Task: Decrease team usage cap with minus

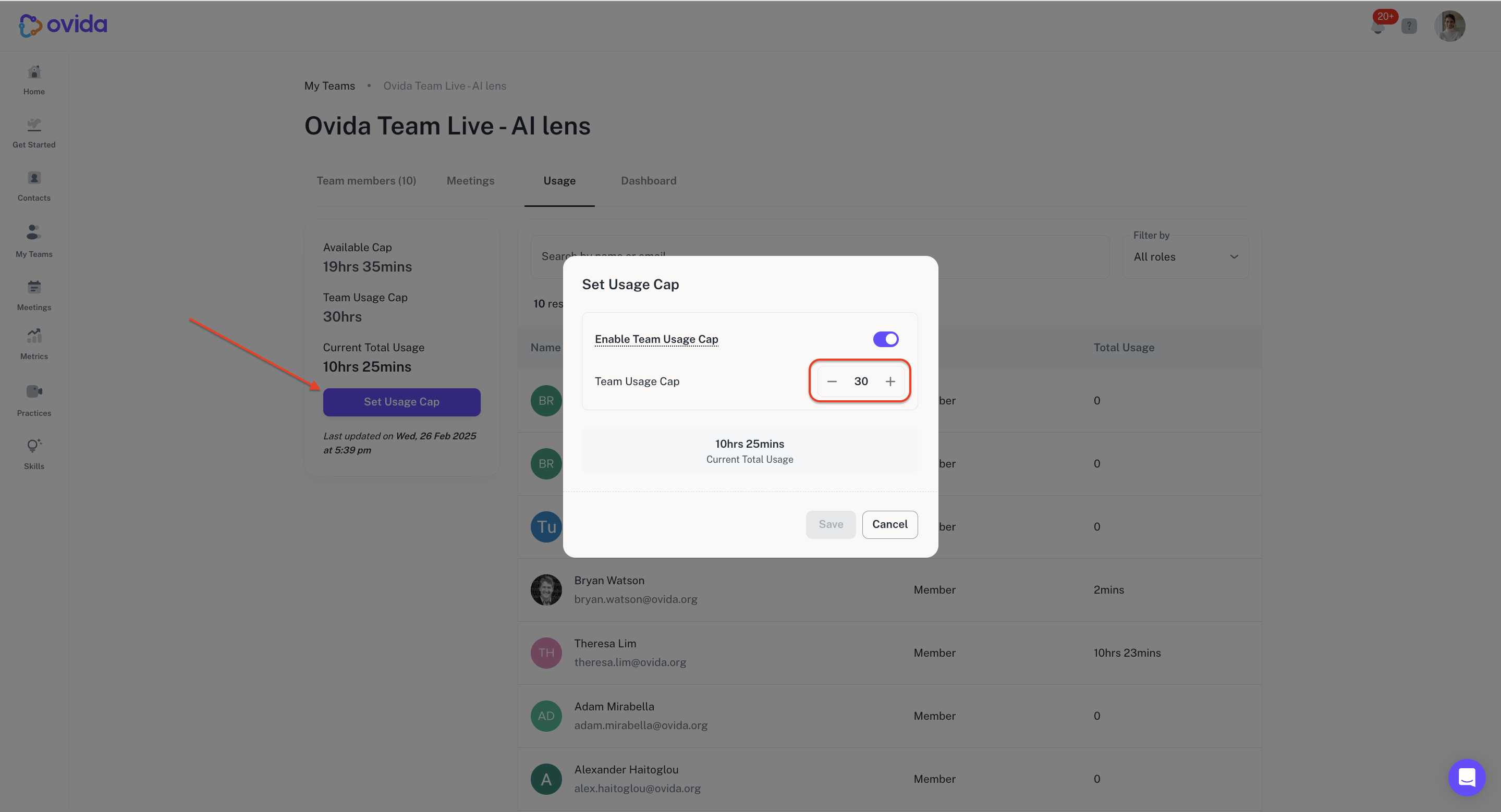Action: tap(832, 382)
